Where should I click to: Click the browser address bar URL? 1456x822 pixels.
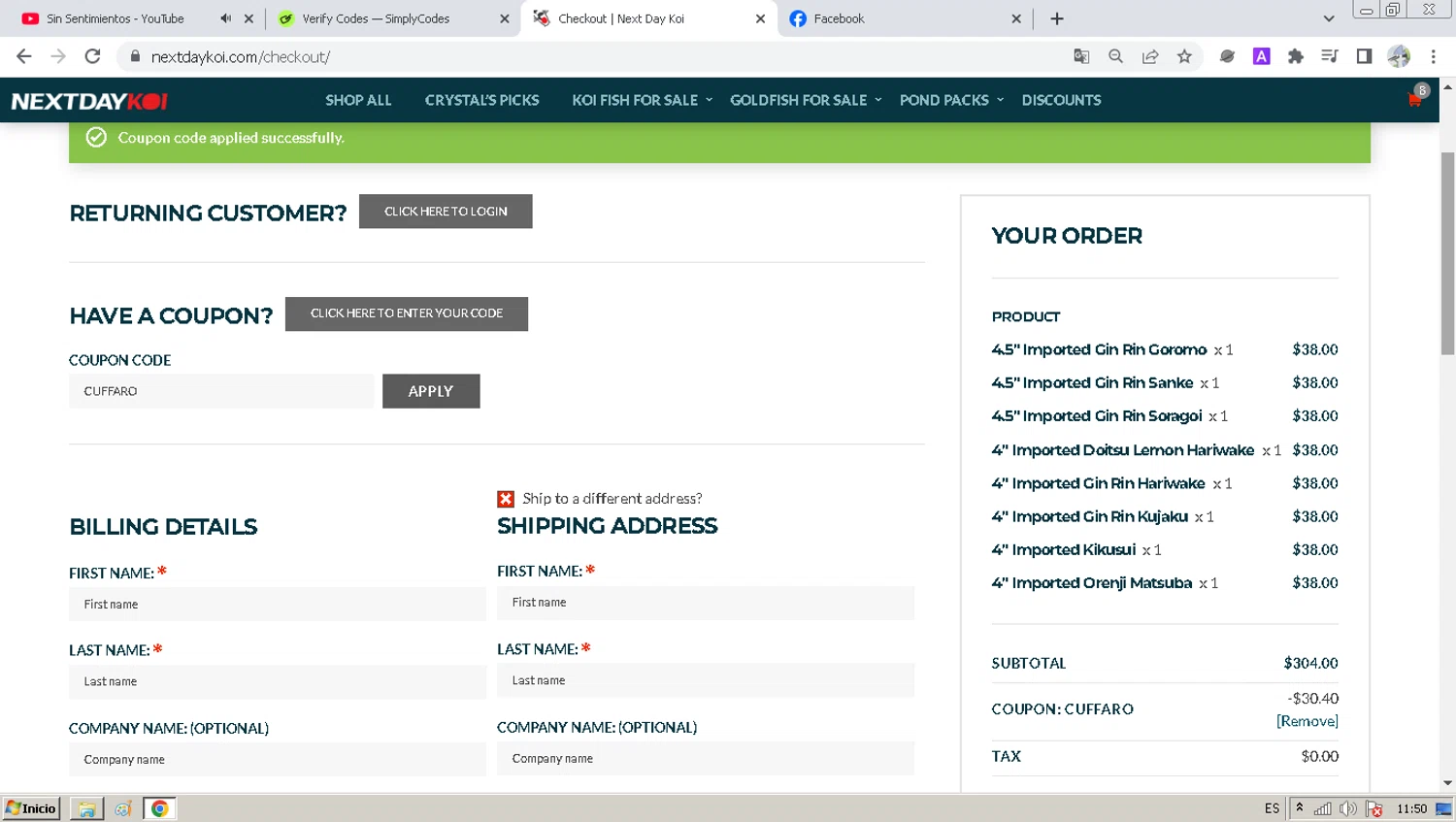click(x=241, y=56)
